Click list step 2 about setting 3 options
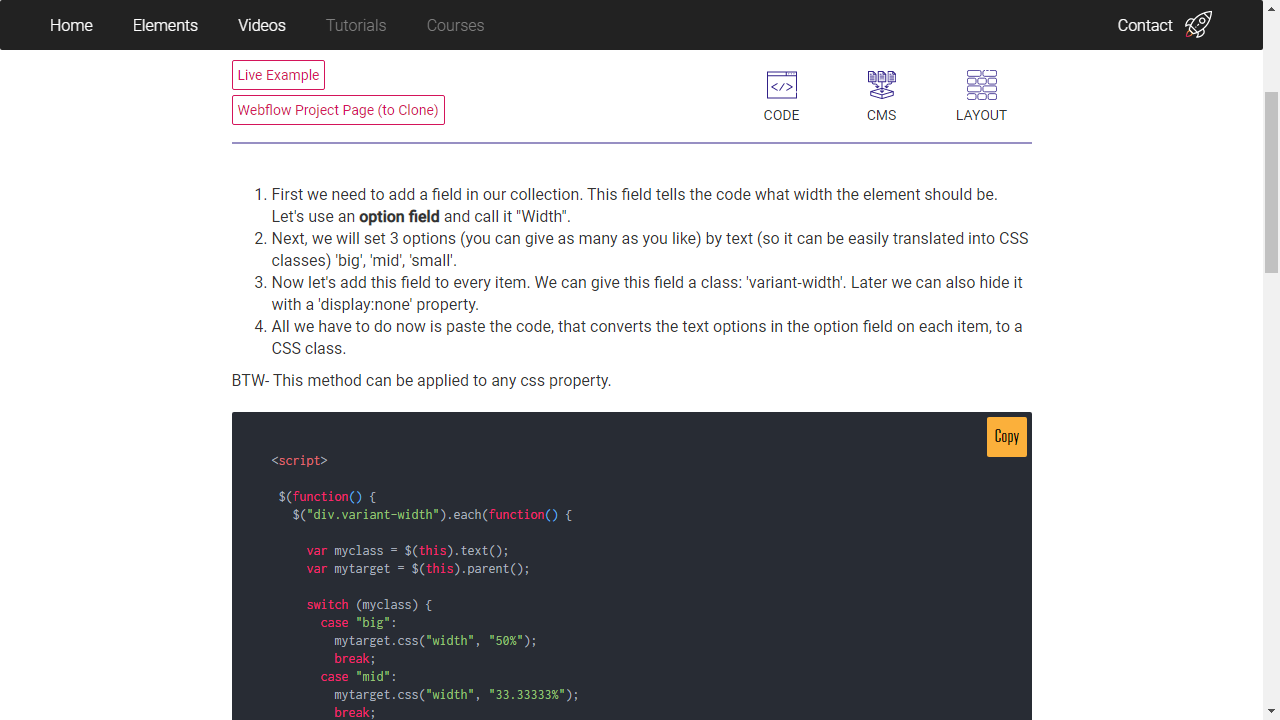The width and height of the screenshot is (1280, 720). (650, 249)
